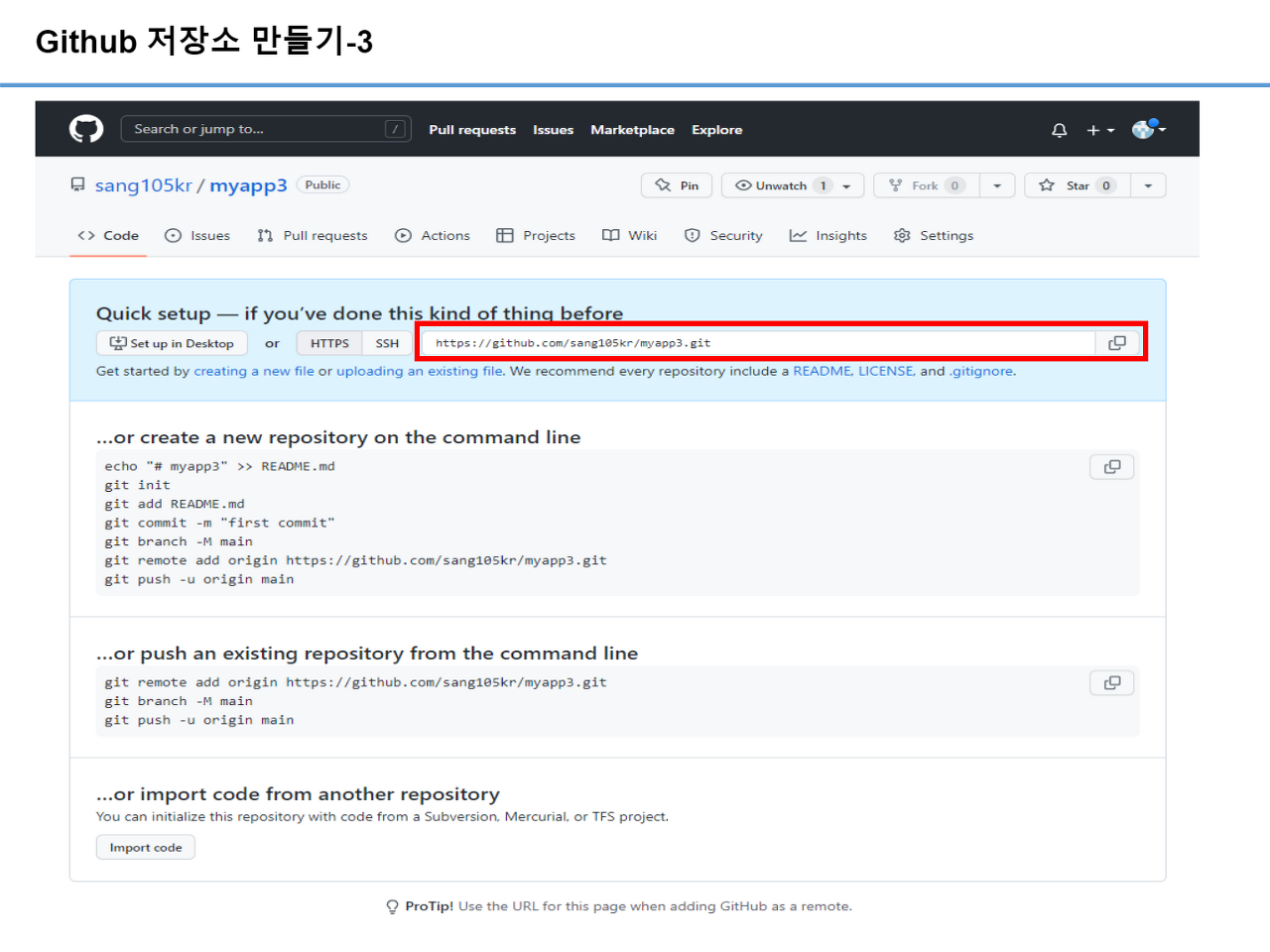Open Issues in top navigation

[553, 130]
